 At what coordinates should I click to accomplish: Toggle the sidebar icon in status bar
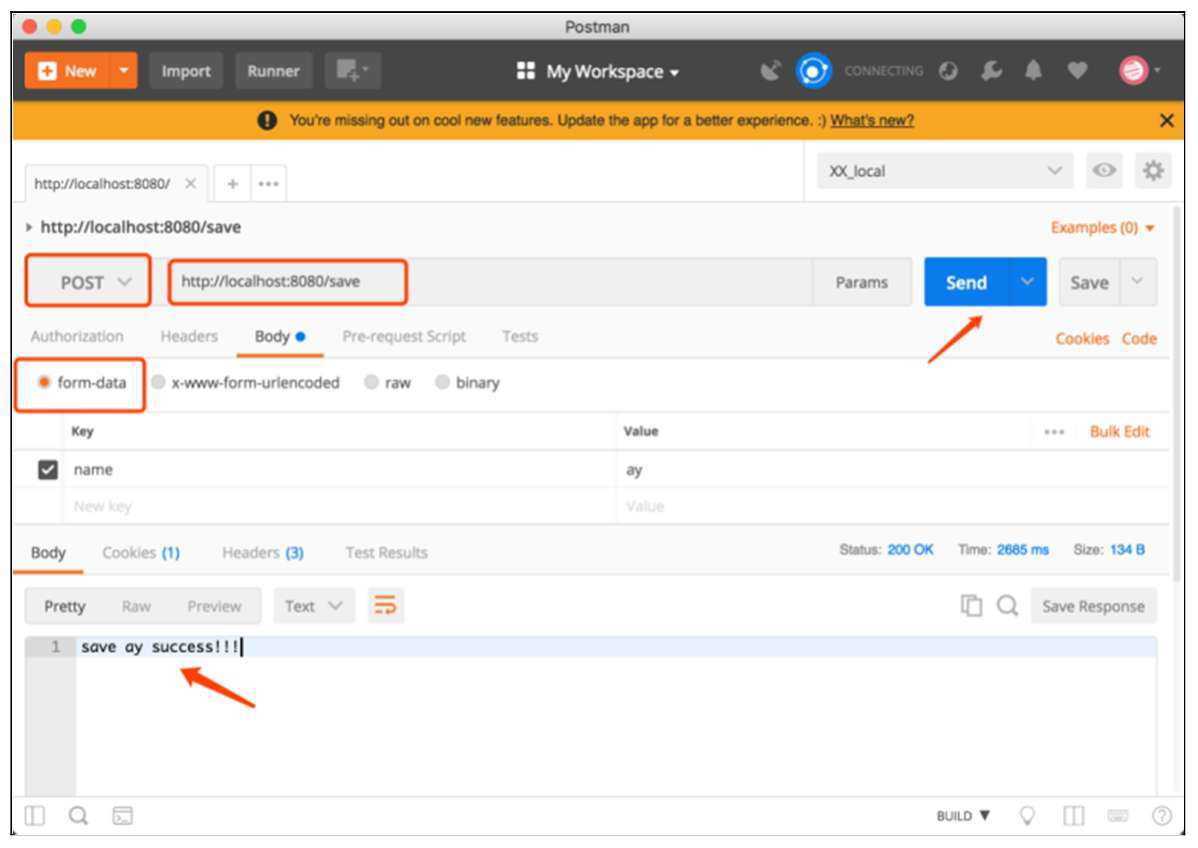click(34, 816)
